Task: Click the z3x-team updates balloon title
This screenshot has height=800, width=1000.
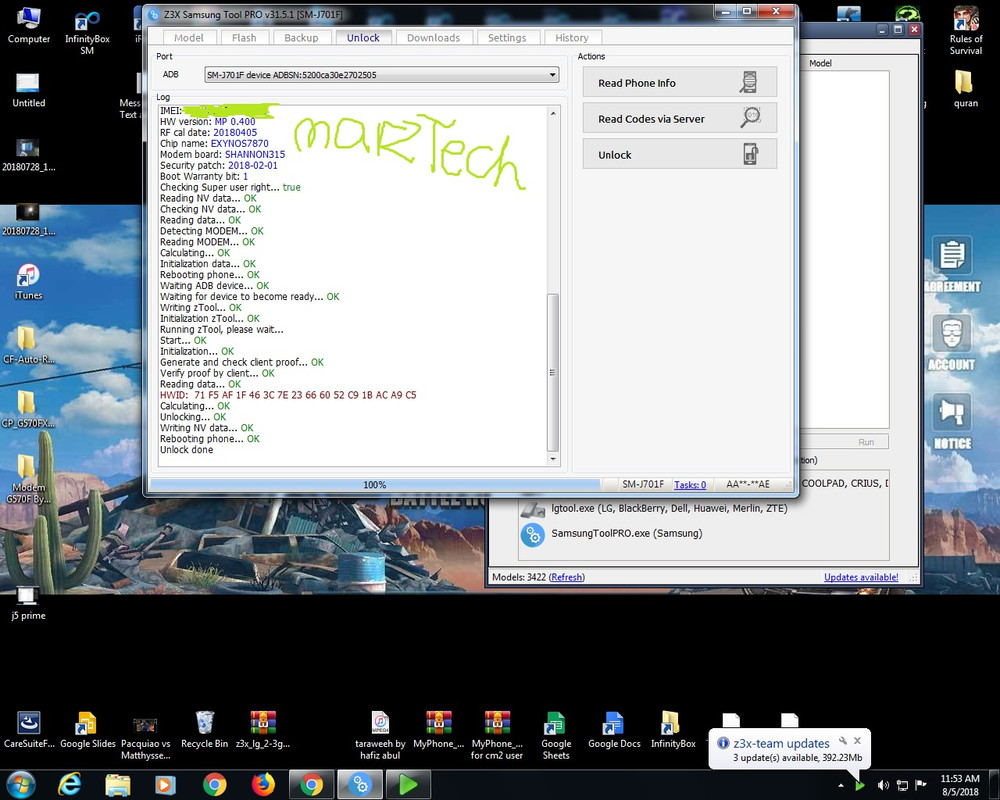Action: click(x=781, y=743)
